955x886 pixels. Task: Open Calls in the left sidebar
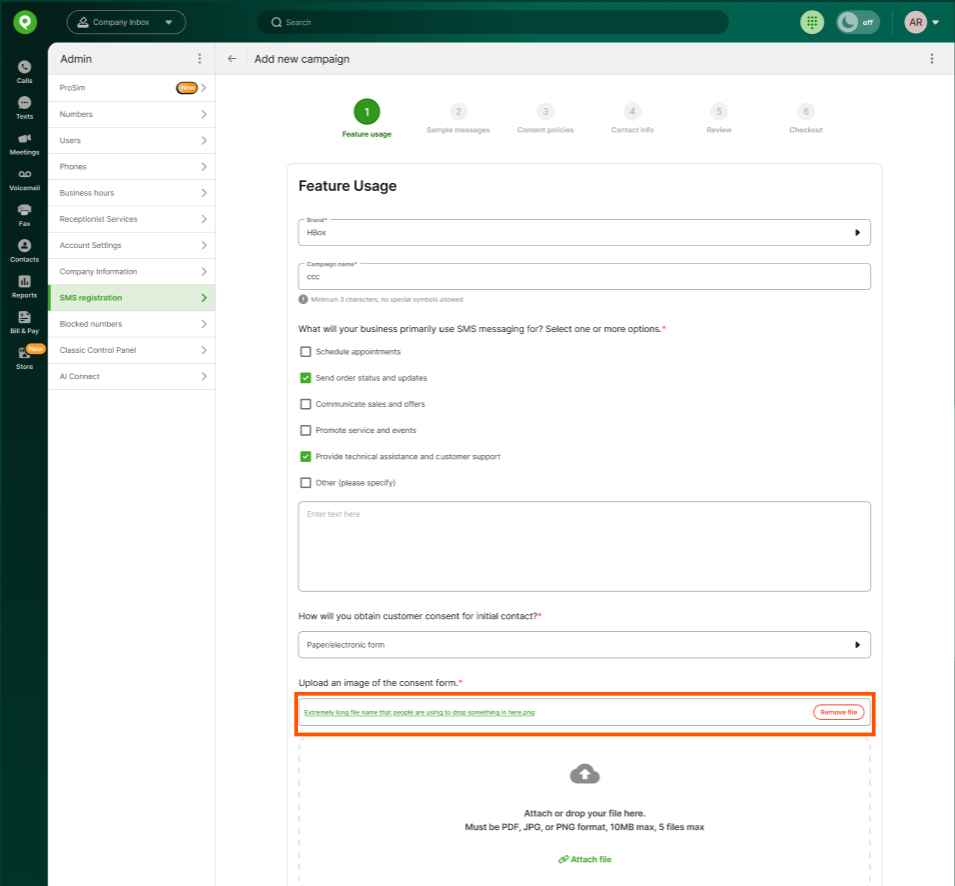point(24,71)
